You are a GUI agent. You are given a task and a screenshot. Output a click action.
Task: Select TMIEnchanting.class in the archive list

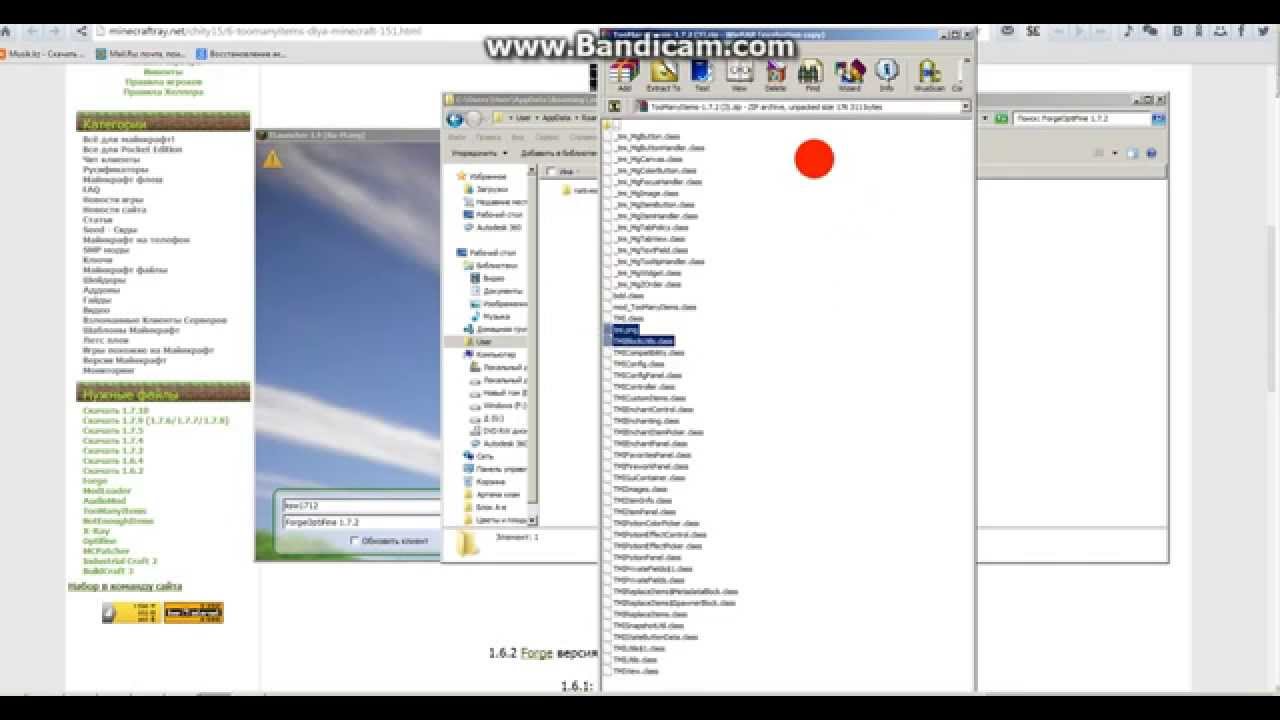[x=643, y=421]
